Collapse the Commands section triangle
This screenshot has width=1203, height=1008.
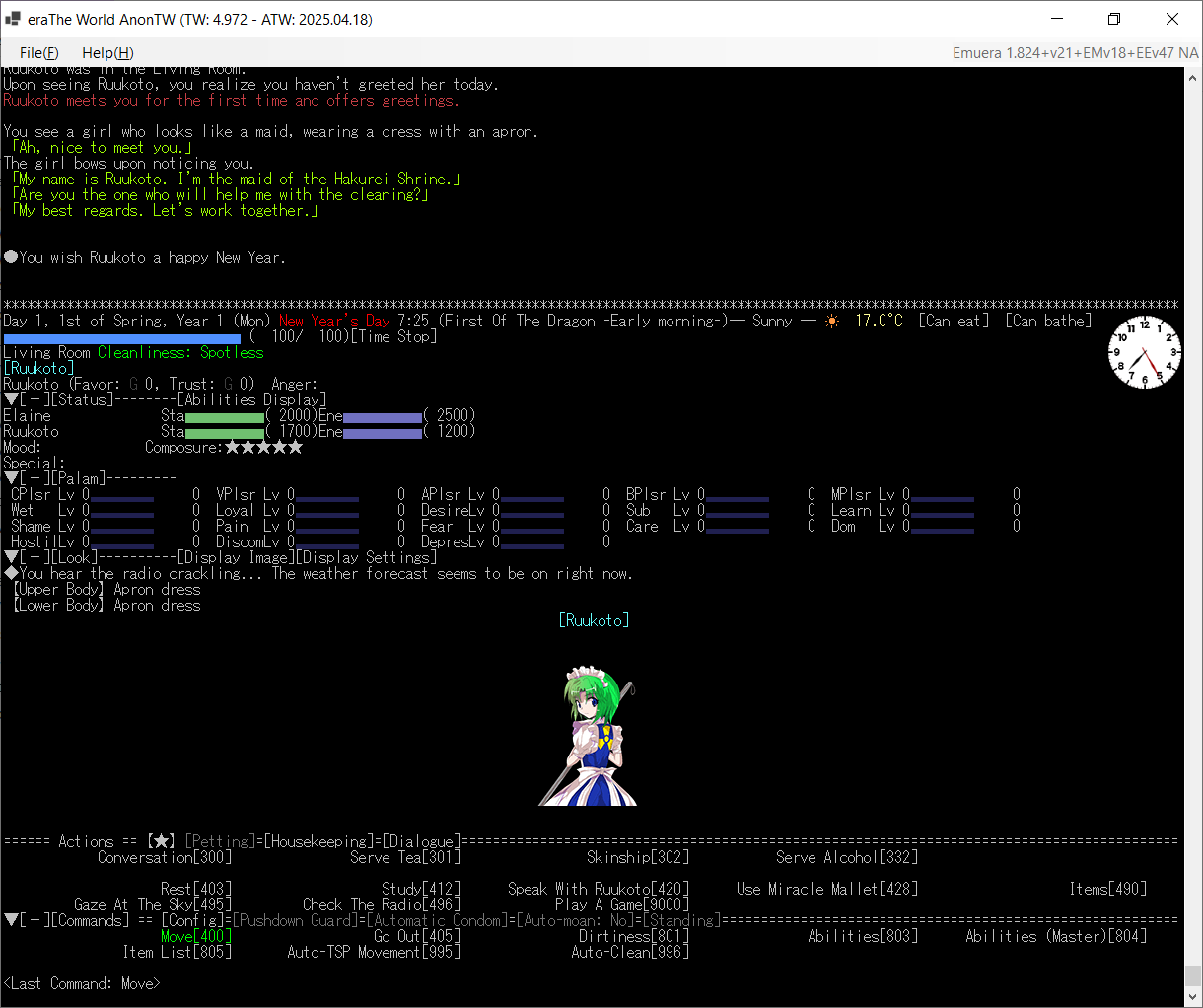11,920
